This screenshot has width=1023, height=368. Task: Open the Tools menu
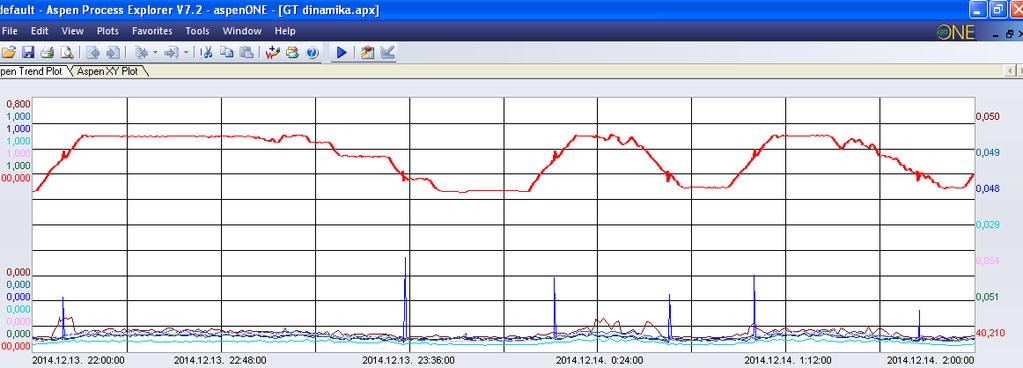(197, 31)
